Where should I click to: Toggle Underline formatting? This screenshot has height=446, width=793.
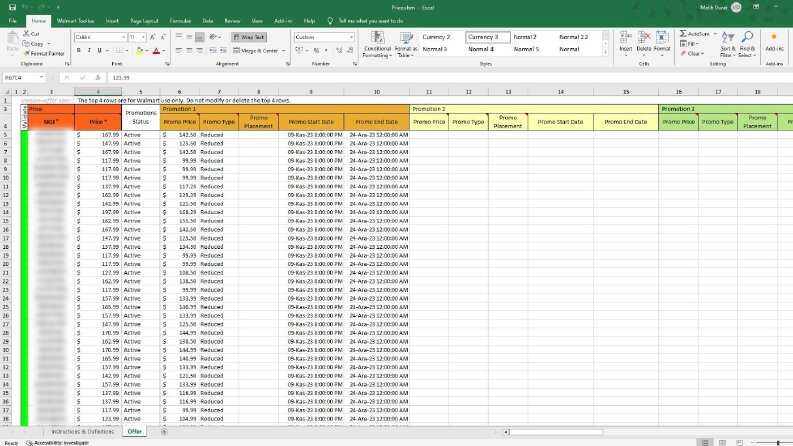(x=100, y=51)
